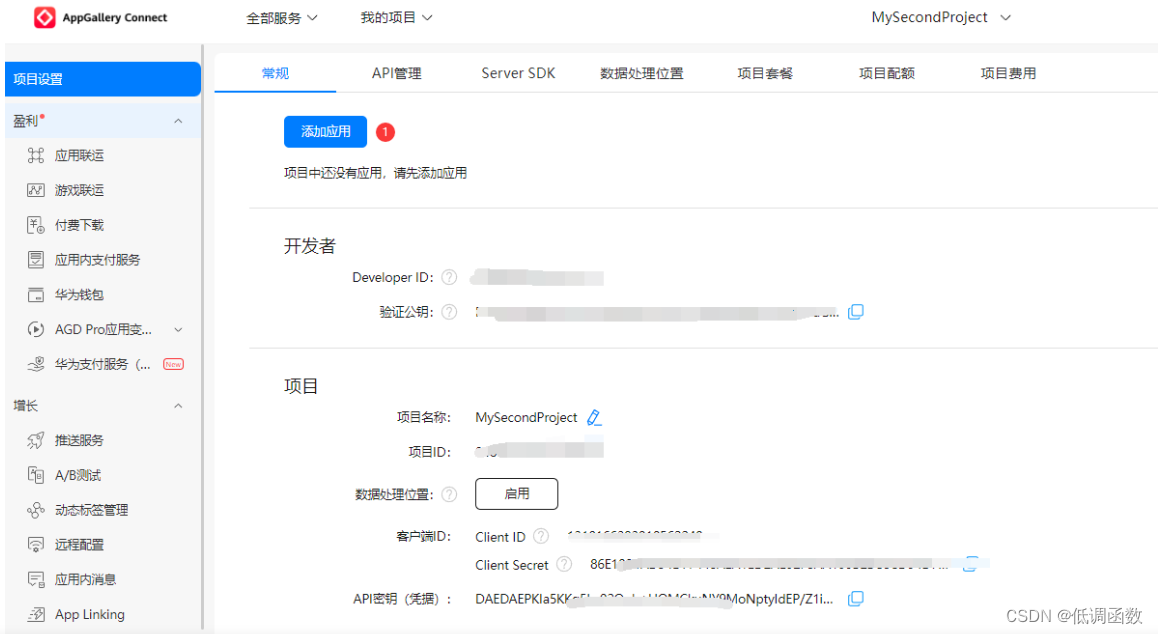Viewport: 1158px width, 634px height.
Task: Open the 我的项目 dropdown
Action: click(x=396, y=18)
